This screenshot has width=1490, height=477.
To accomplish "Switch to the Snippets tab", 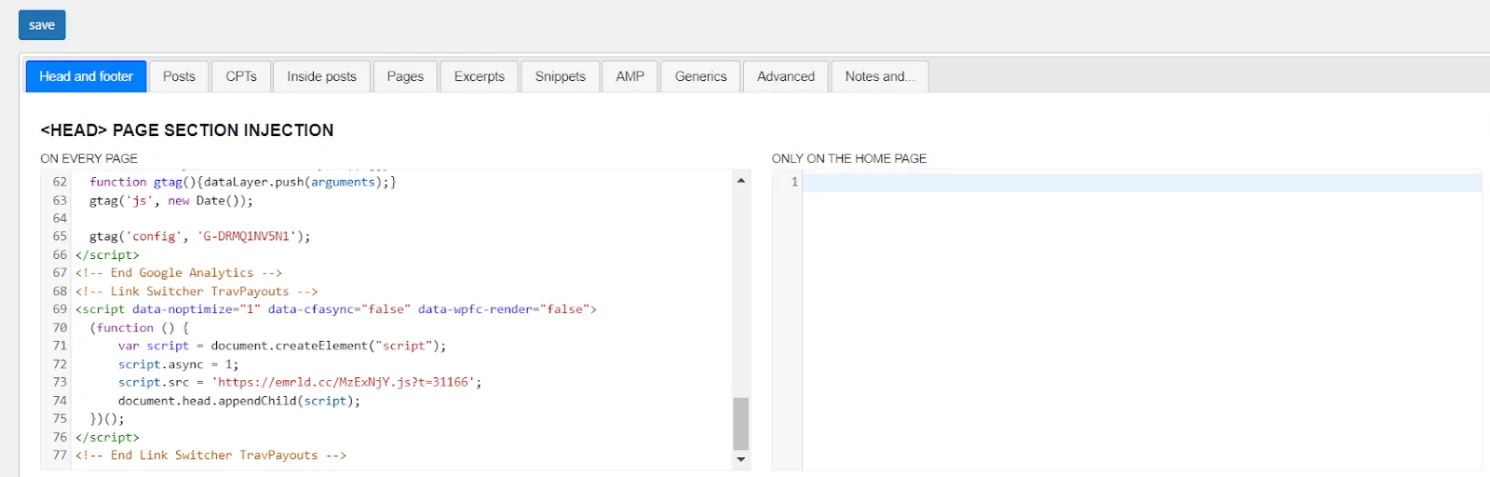I will coord(560,76).
